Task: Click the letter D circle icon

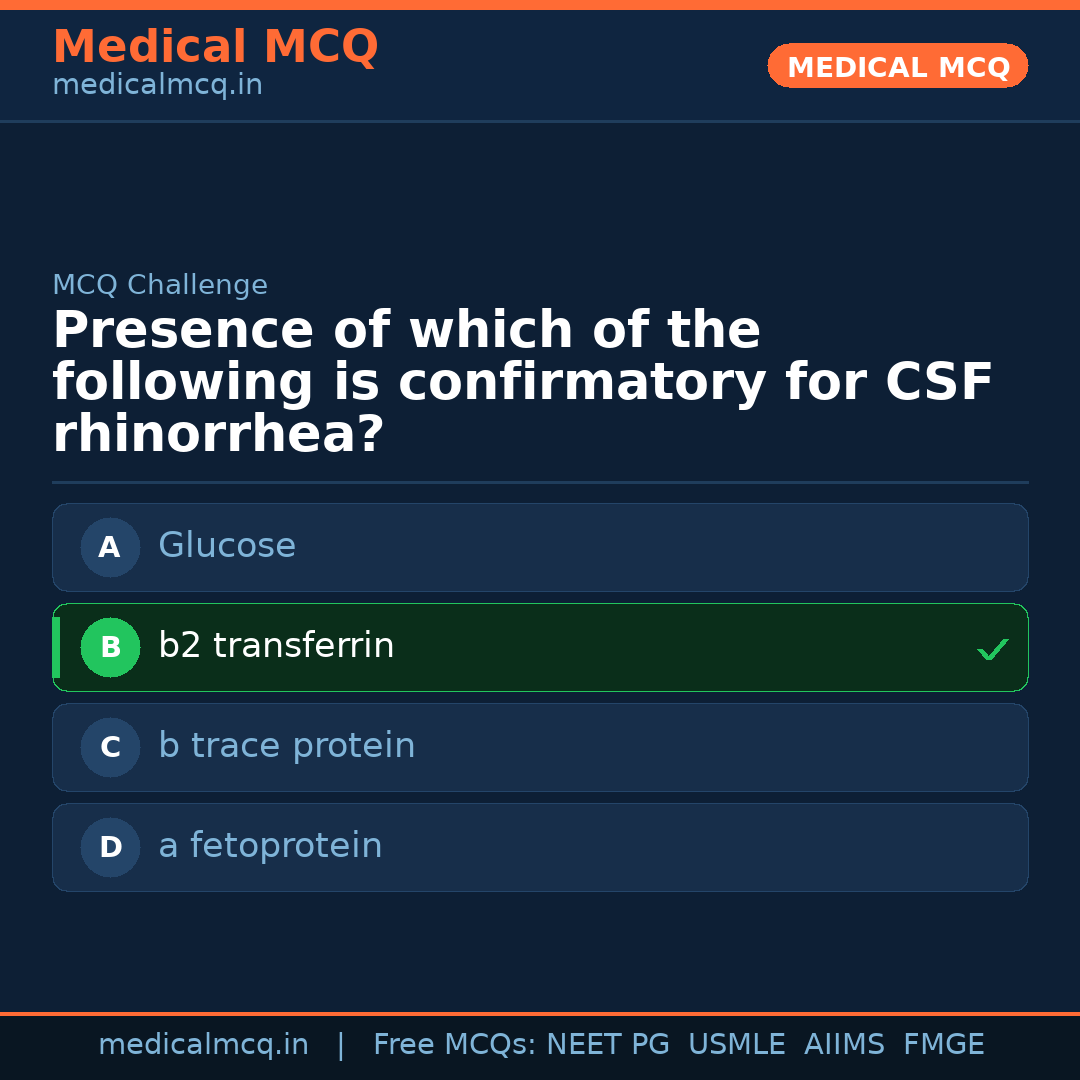Action: click(110, 847)
